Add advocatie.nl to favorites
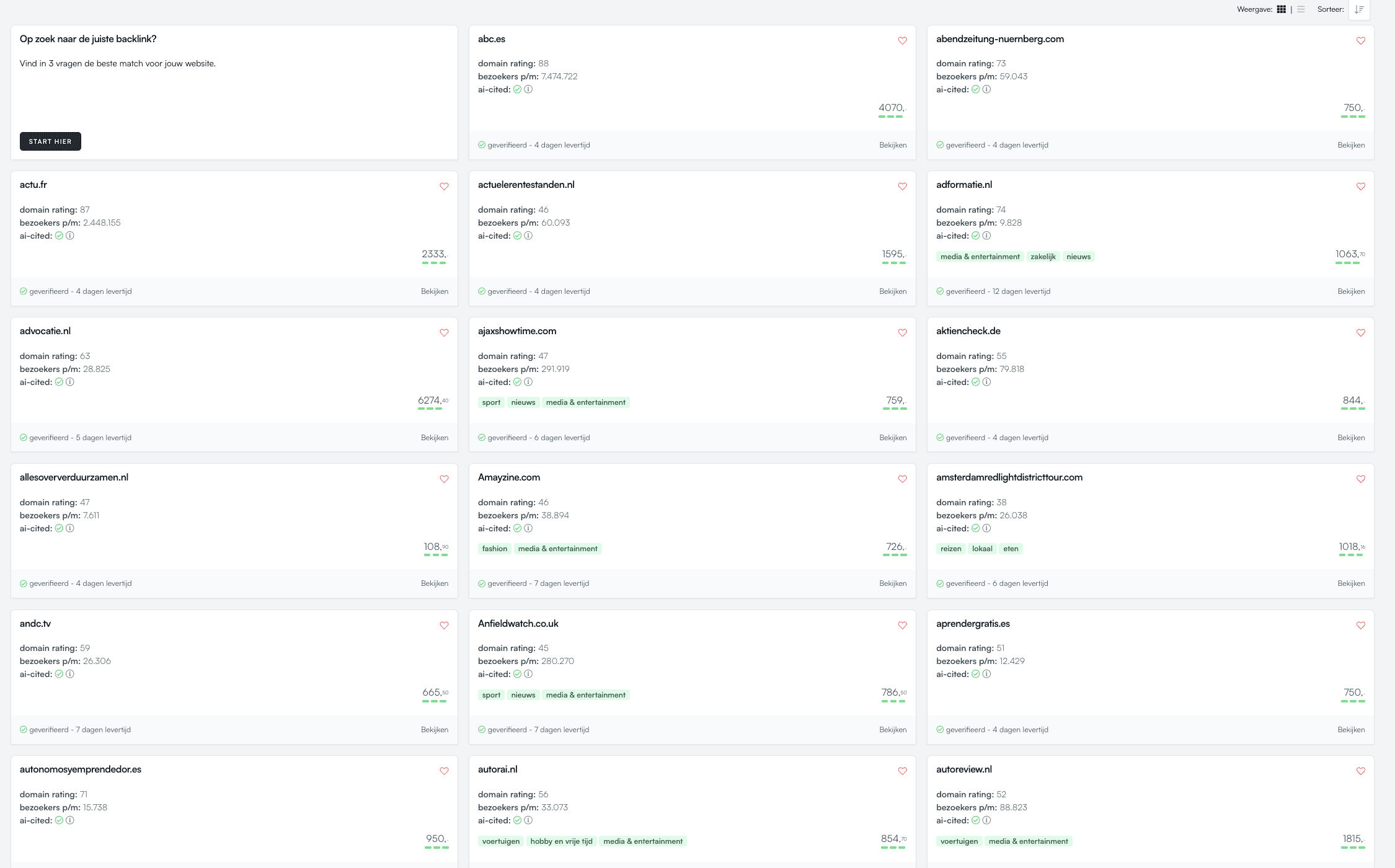 444,333
